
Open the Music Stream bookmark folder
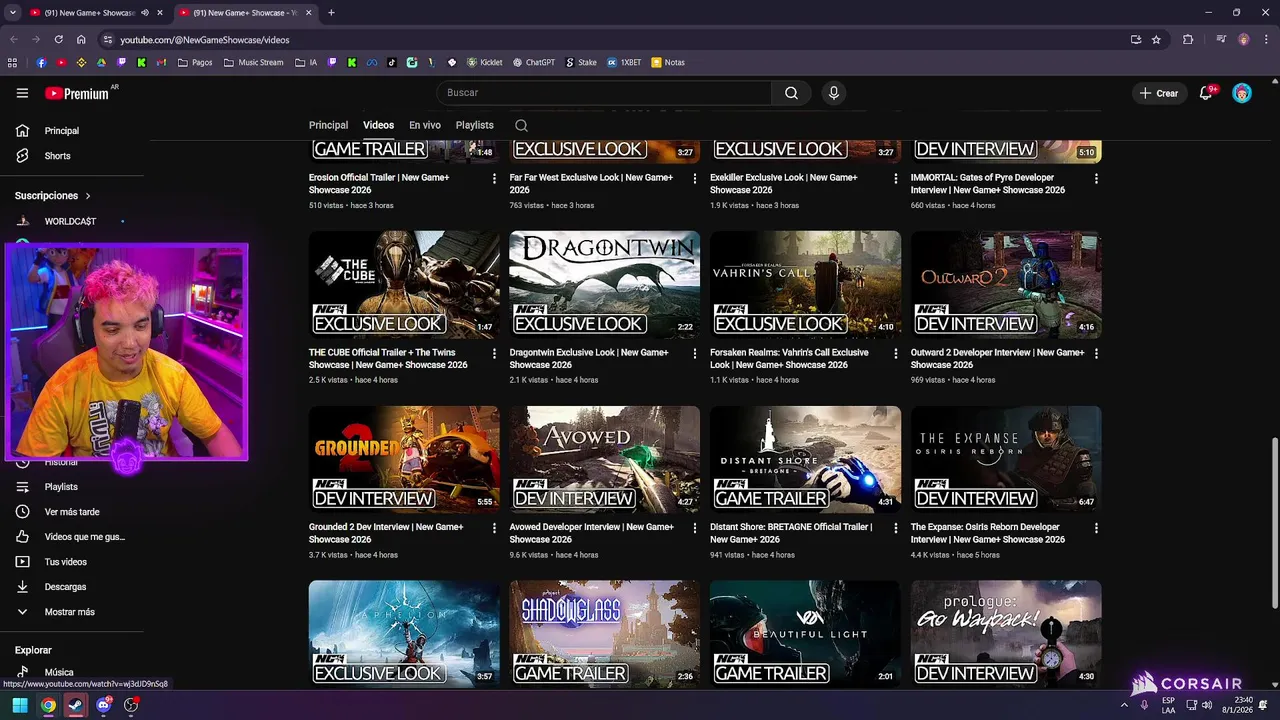pos(254,62)
